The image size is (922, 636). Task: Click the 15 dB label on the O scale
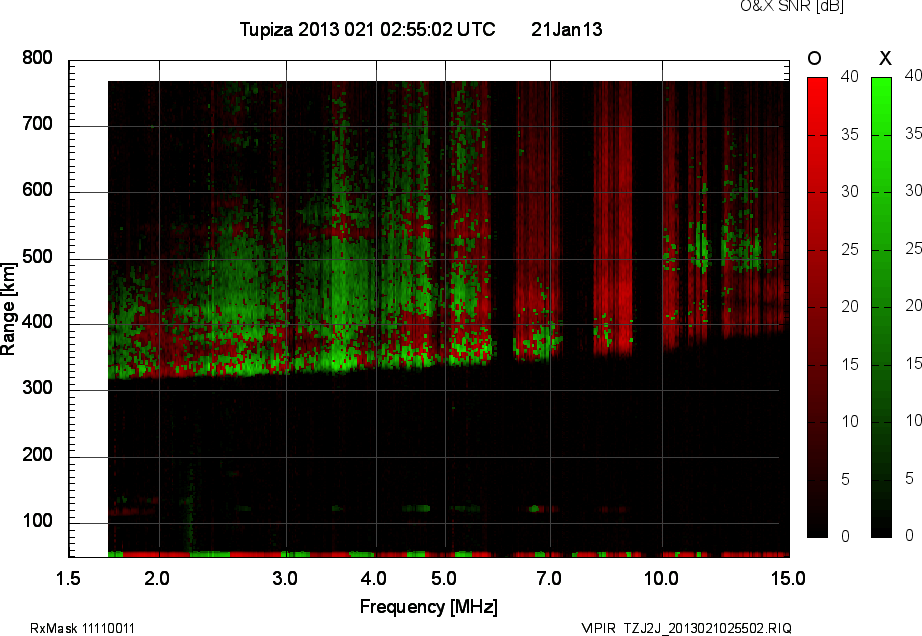[x=850, y=364]
